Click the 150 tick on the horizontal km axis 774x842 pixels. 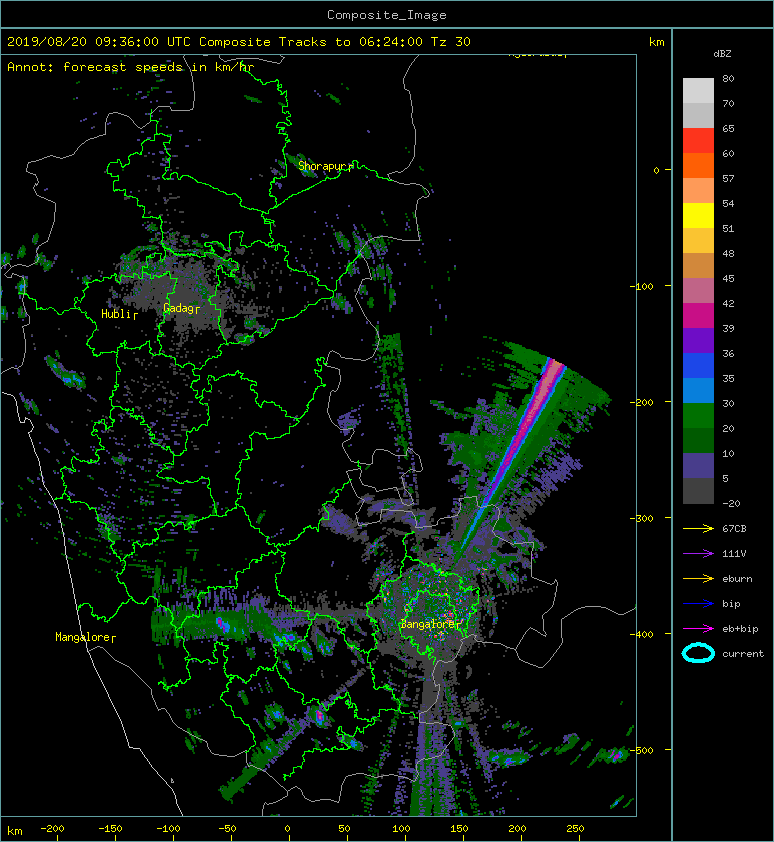click(x=459, y=829)
